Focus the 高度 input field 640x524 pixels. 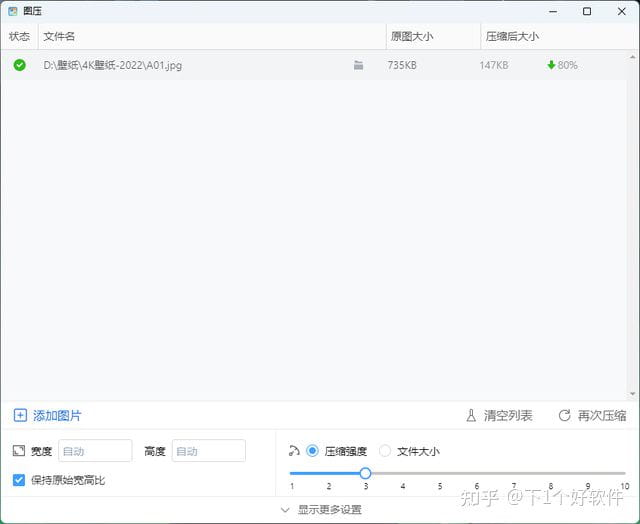(x=209, y=451)
